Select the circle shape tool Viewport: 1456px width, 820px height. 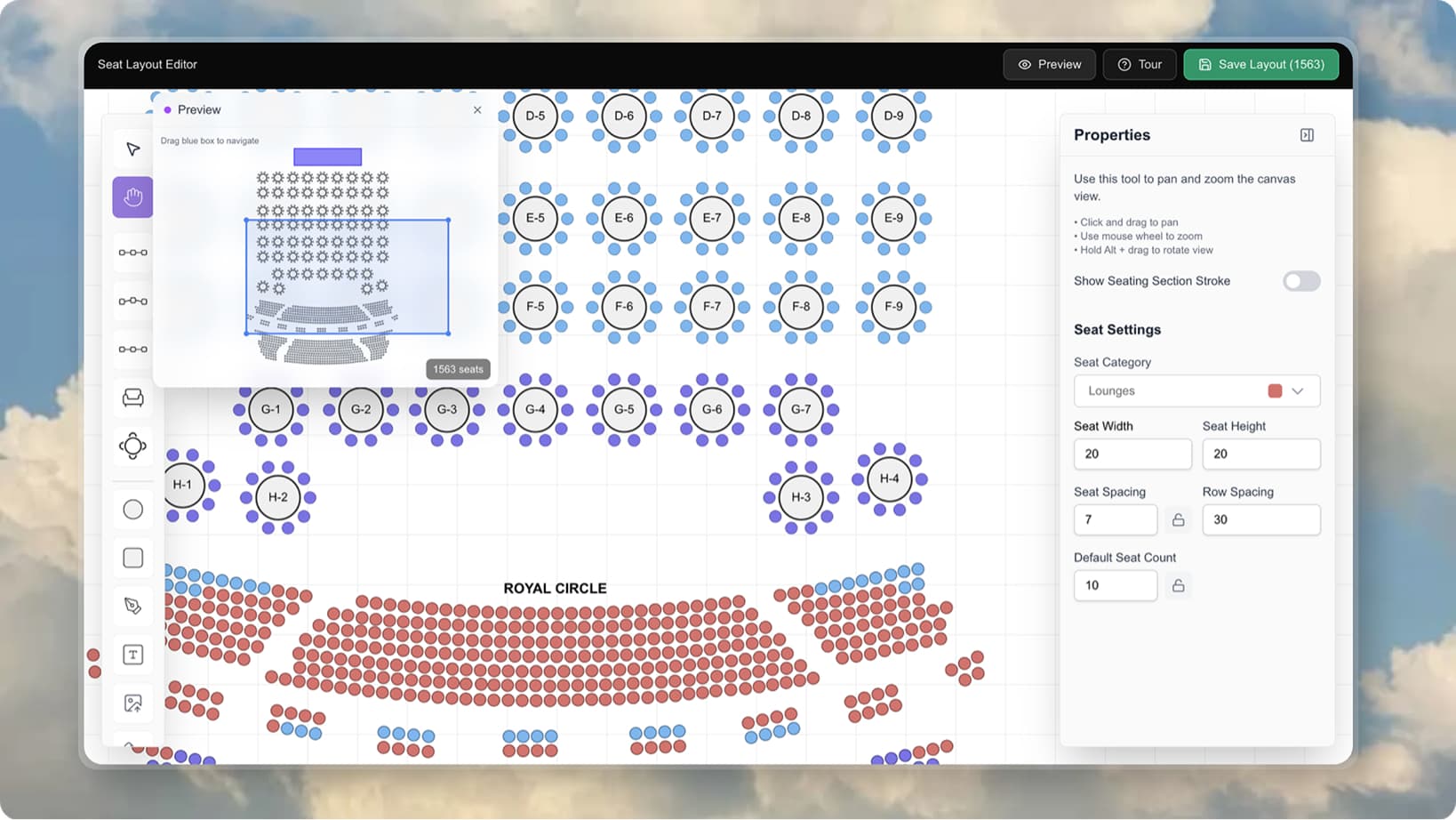(132, 509)
